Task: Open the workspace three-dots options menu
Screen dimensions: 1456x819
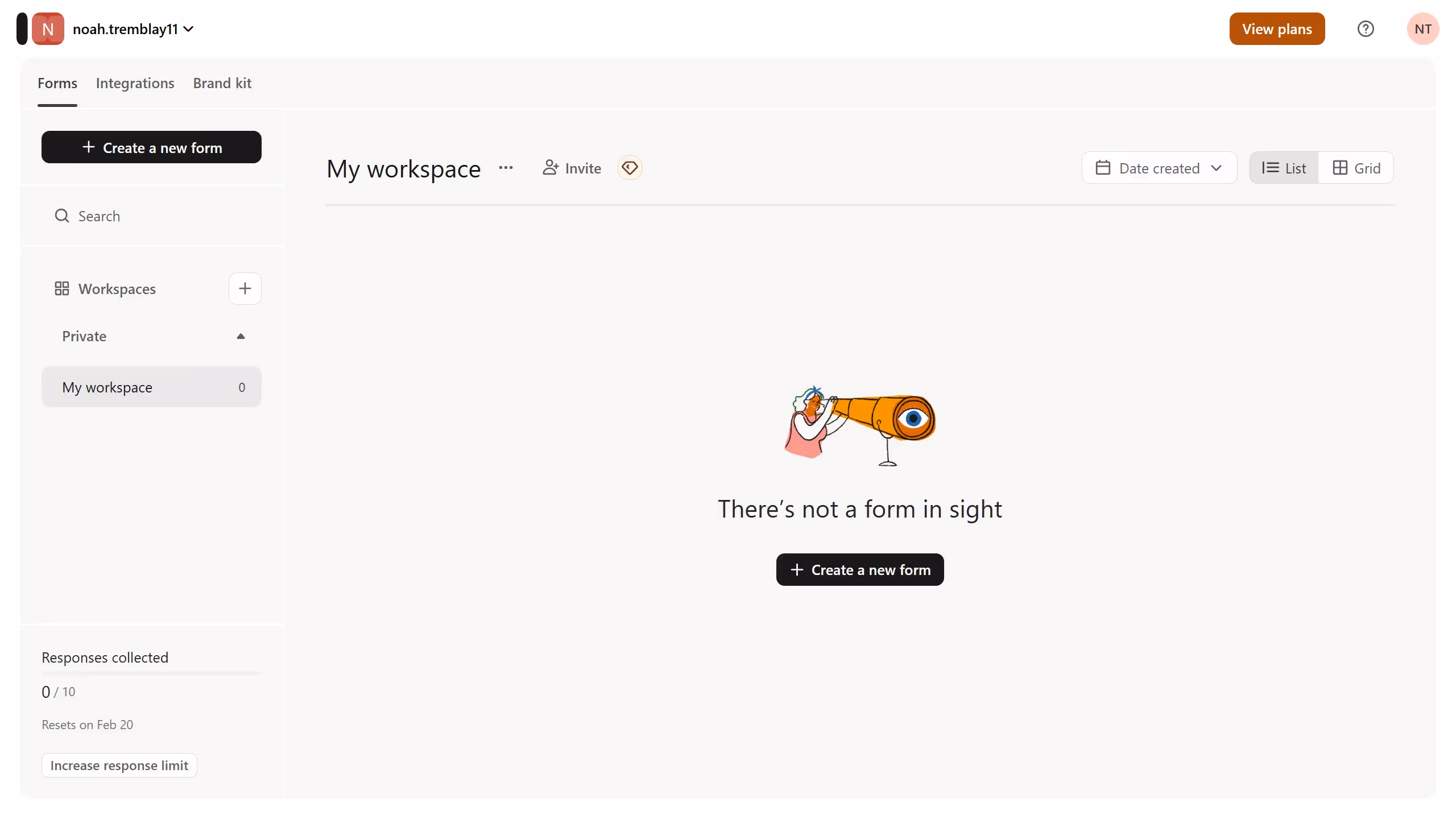Action: (x=506, y=168)
